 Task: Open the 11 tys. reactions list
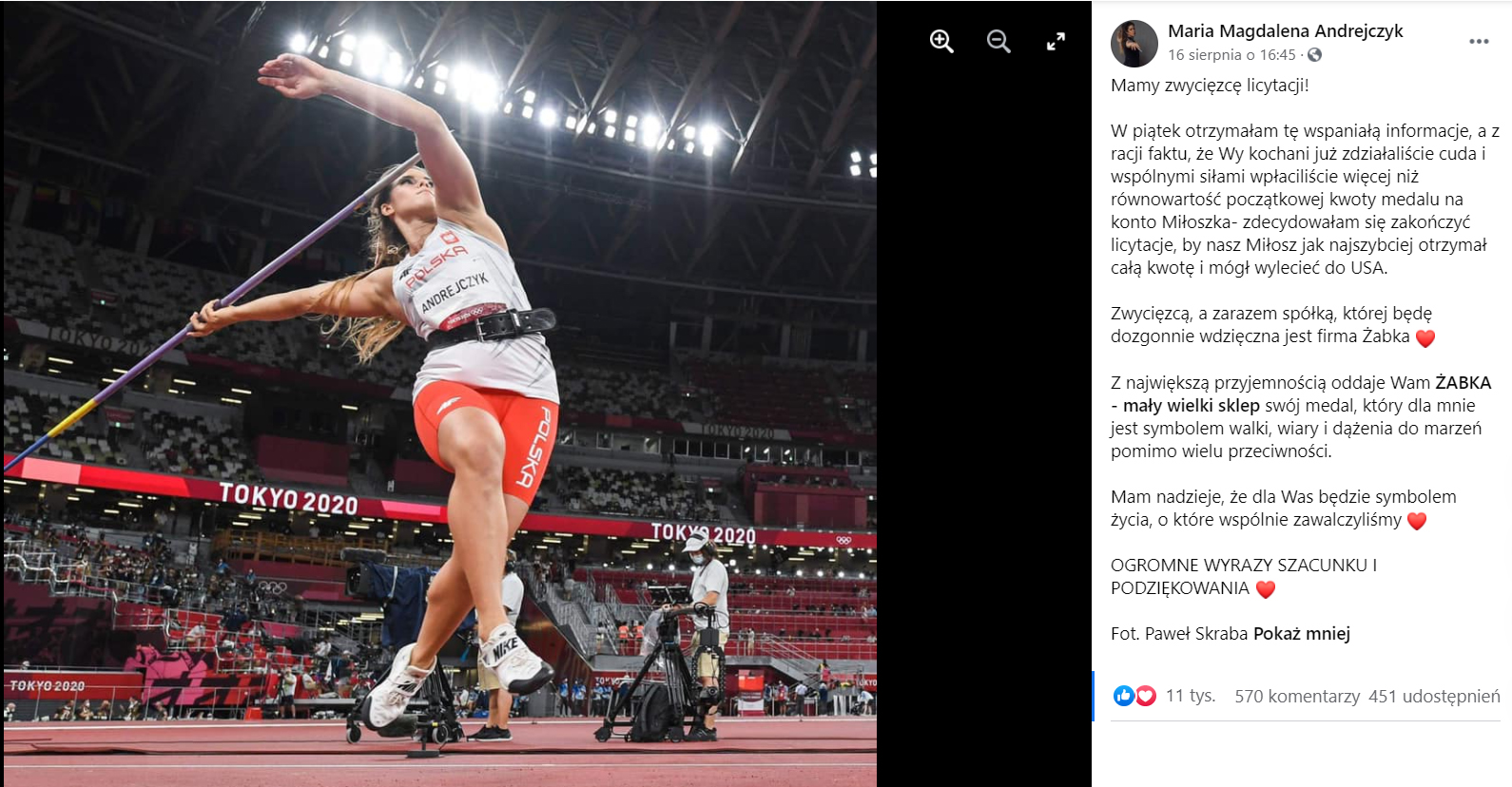[1191, 696]
